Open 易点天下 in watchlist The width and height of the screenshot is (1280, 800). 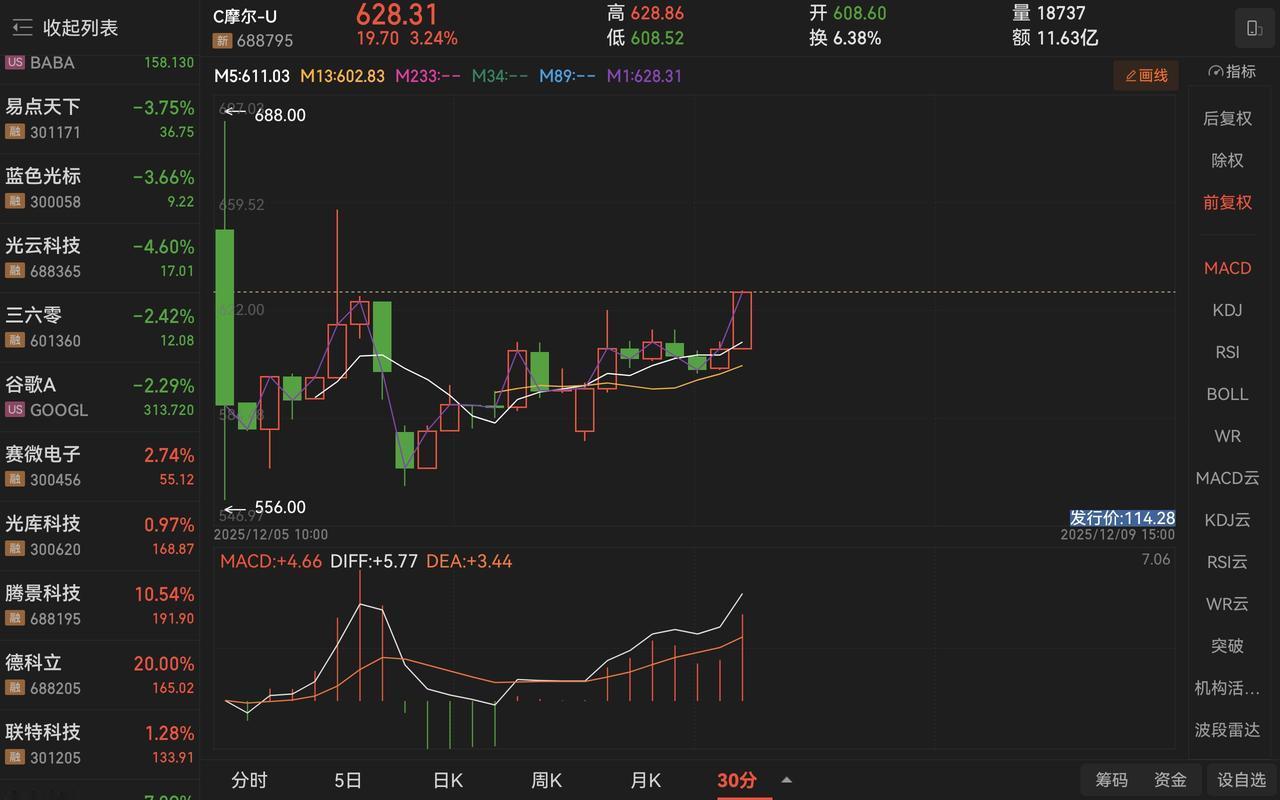pyautogui.click(x=100, y=119)
